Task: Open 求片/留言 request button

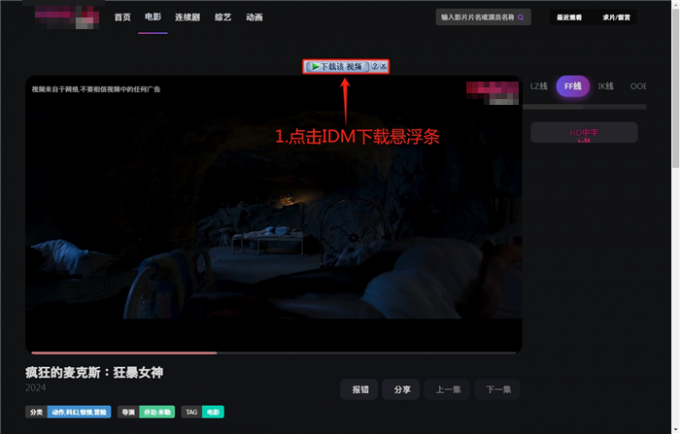Action: 616,17
